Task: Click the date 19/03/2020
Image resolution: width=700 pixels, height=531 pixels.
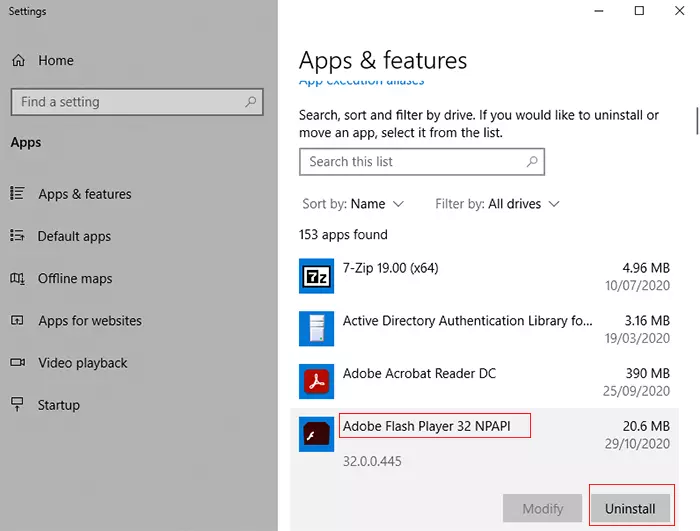Action: (x=638, y=338)
